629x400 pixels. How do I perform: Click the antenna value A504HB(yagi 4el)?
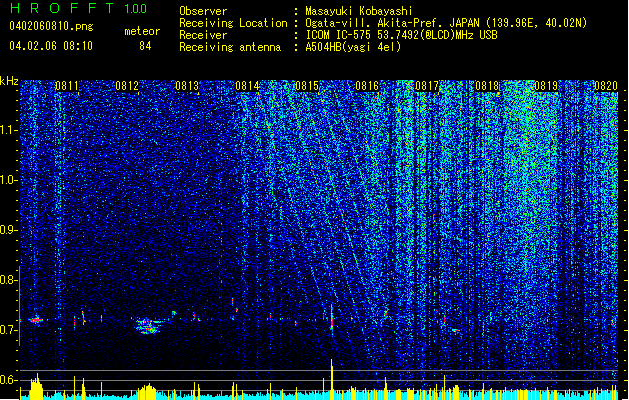point(353,47)
